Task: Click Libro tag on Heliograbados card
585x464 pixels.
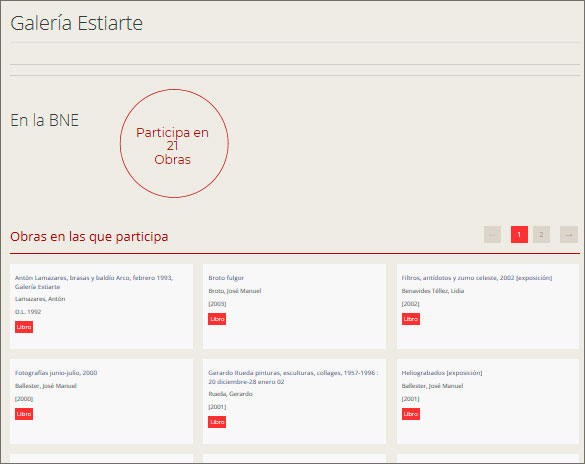Action: click(x=411, y=414)
